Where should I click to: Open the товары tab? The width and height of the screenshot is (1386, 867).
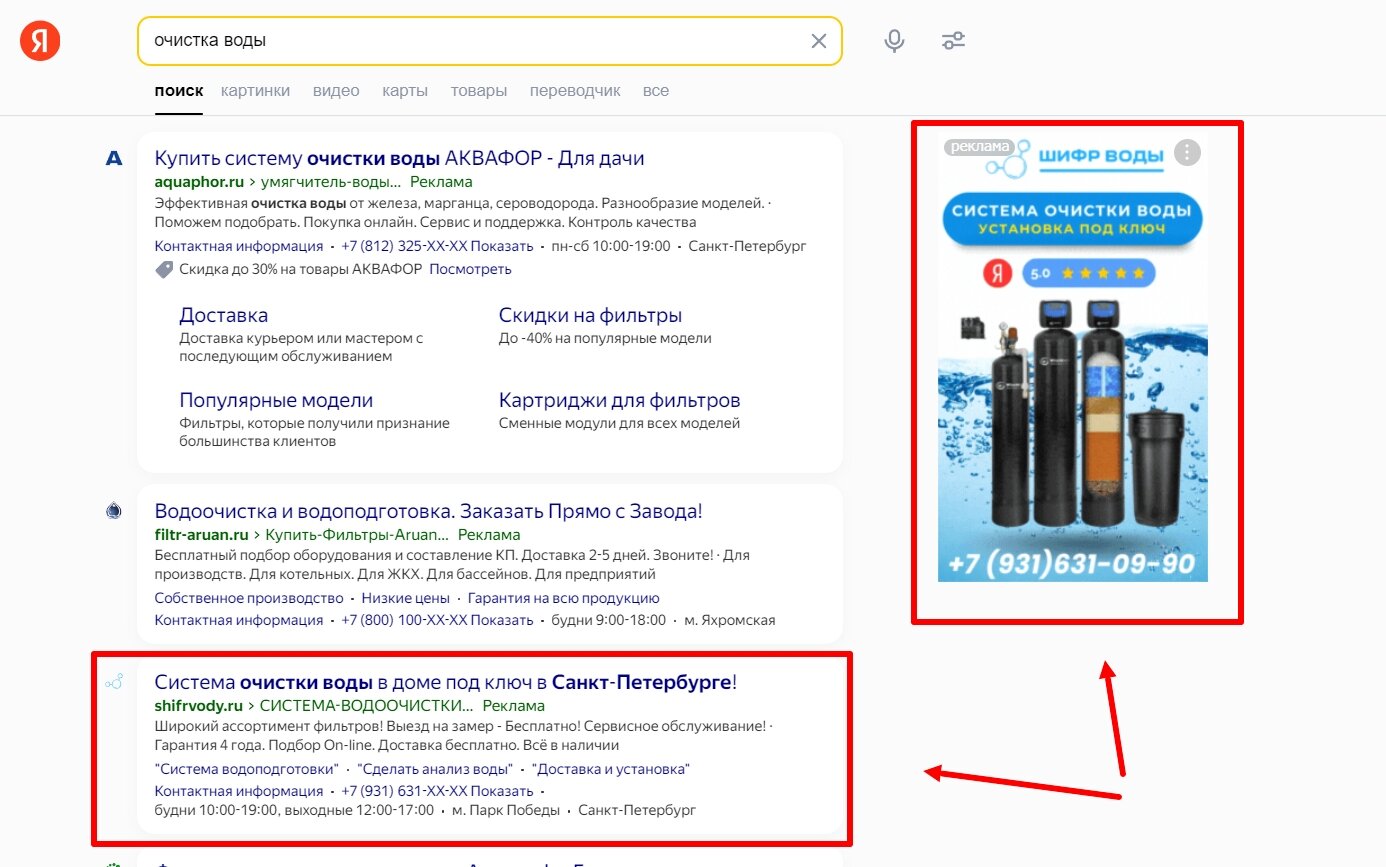[479, 90]
